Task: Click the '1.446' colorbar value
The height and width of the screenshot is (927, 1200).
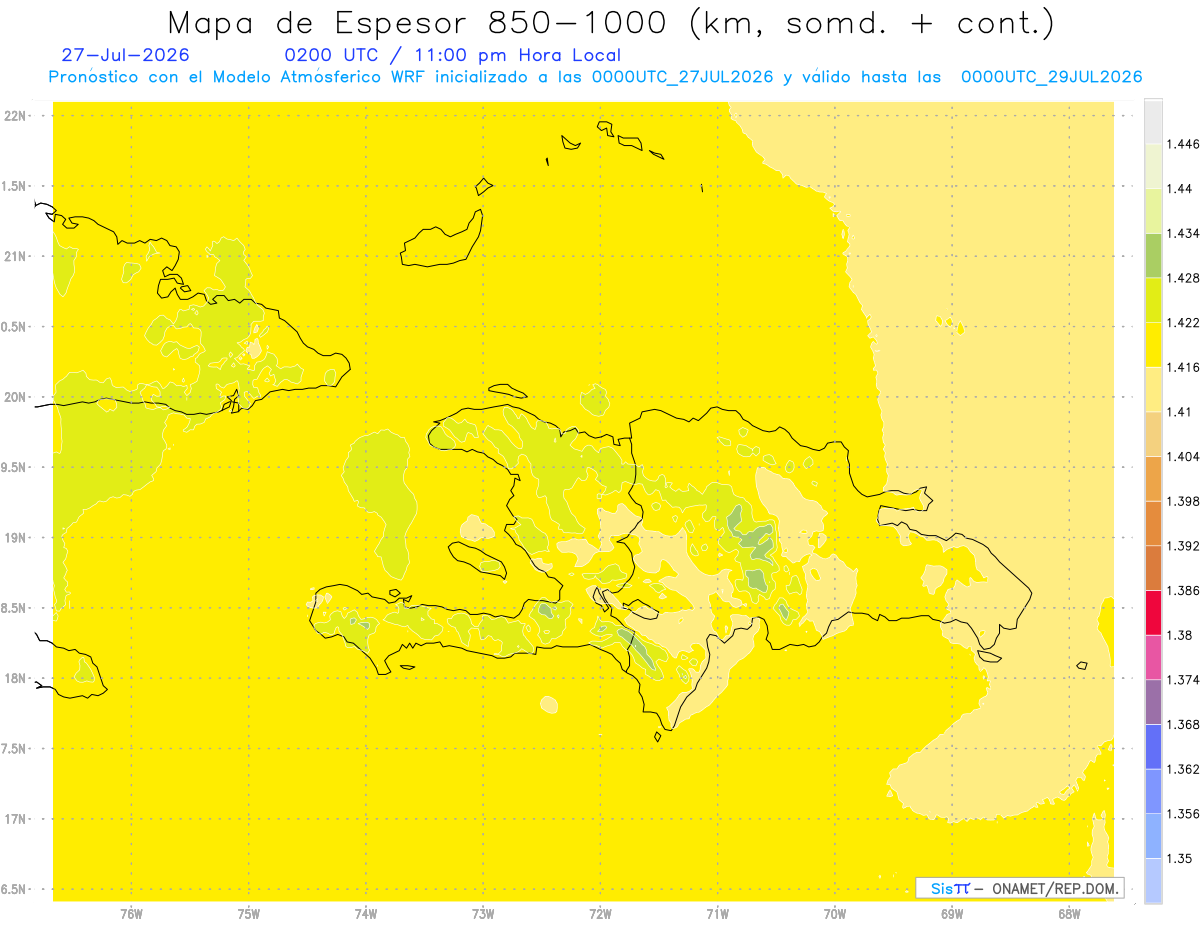Action: [x=1183, y=144]
